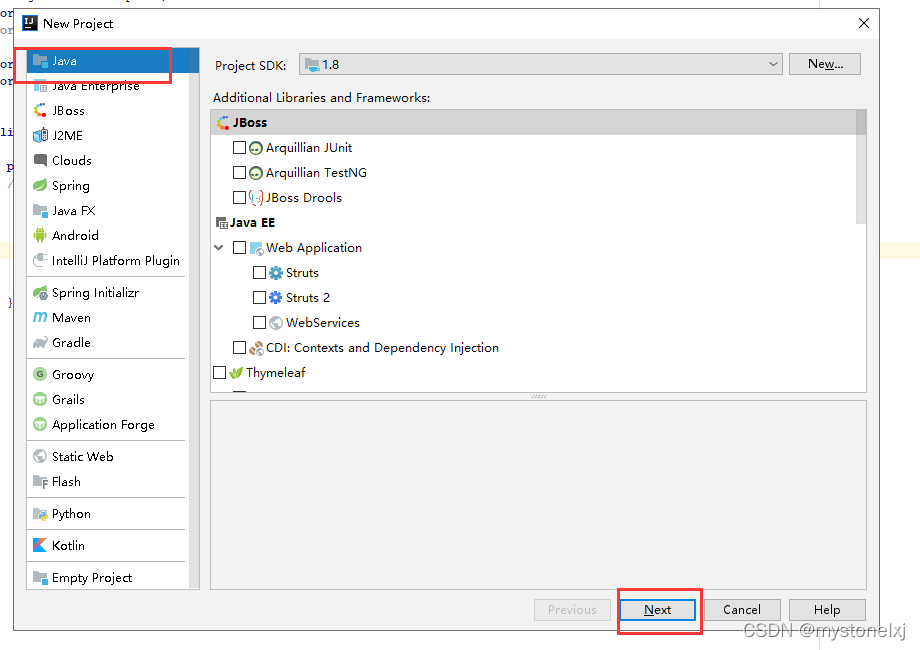
Task: Tick the WebServices checkbox
Action: [259, 322]
